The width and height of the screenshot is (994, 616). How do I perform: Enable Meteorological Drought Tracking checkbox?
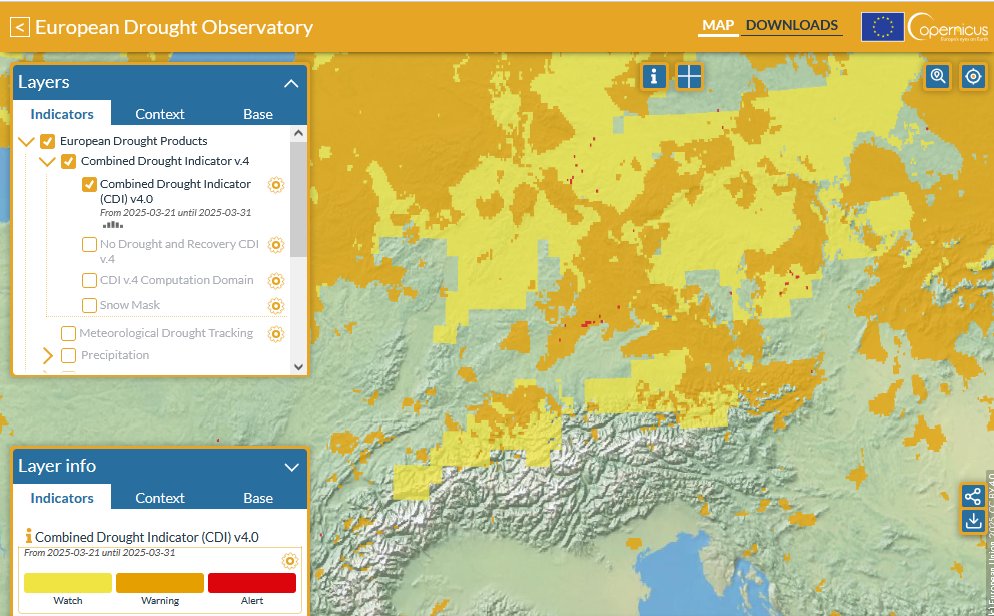[68, 333]
